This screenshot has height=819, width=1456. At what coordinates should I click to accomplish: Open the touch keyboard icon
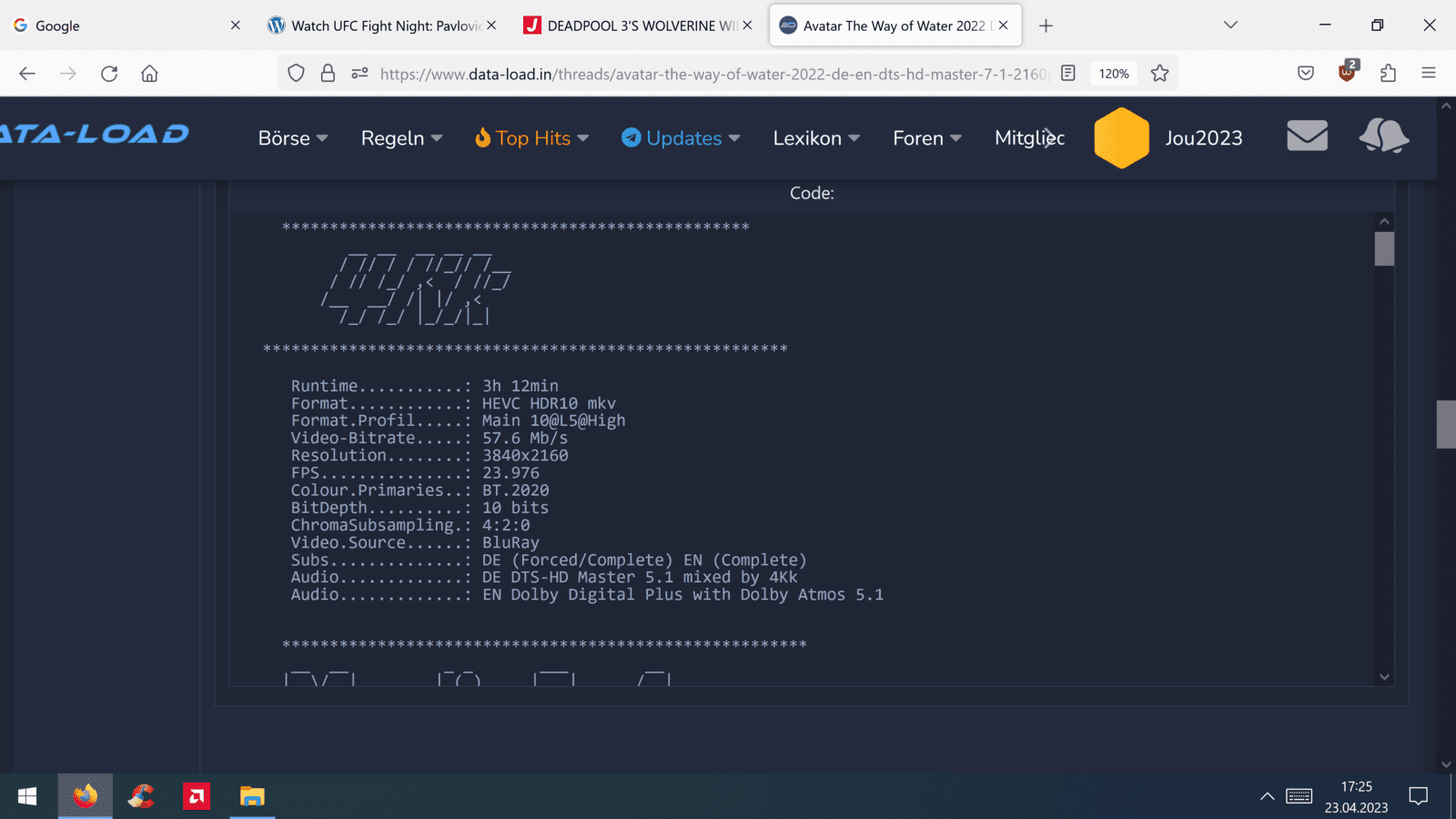1299,796
